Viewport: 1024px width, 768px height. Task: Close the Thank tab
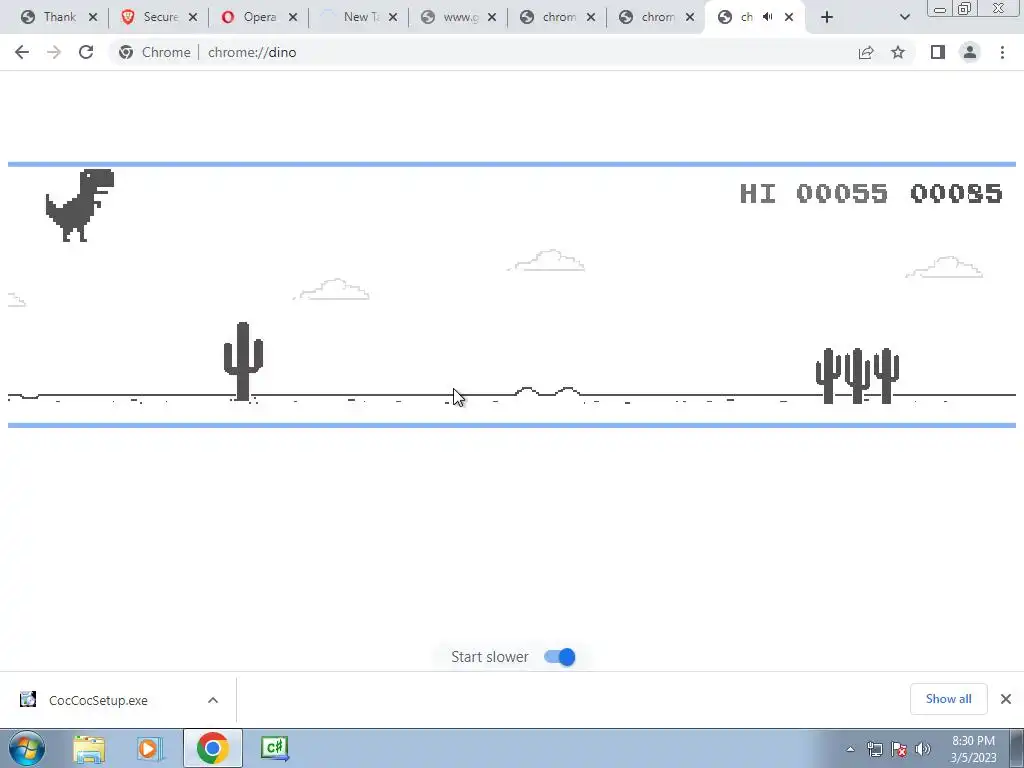[93, 18]
